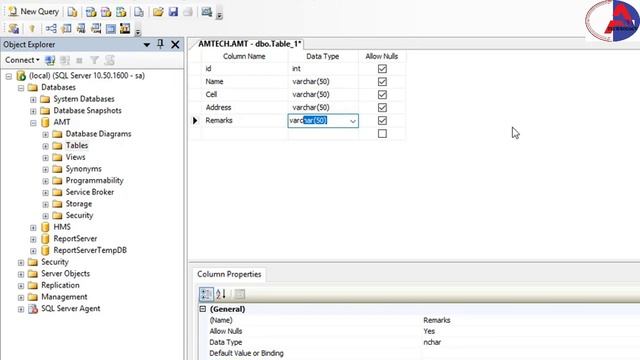Collapse the AMT database node

[33, 123]
